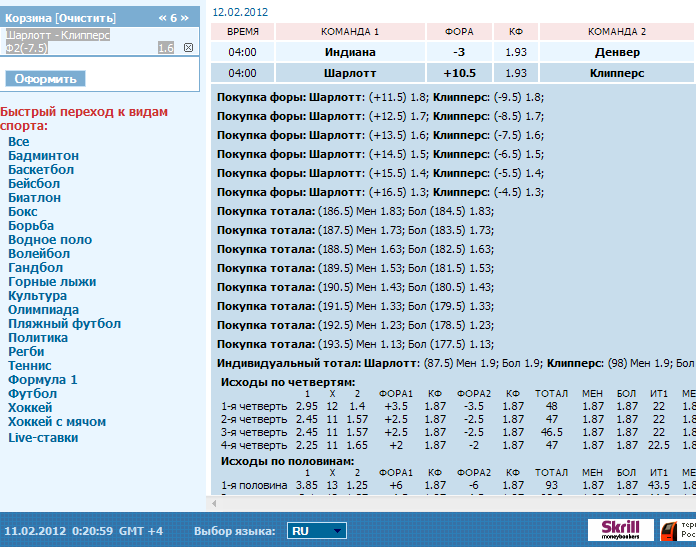Pick Клипперс (-7.5) 1.6 handicap purchase
Screen dimensions: 696x547
[x=518, y=135]
